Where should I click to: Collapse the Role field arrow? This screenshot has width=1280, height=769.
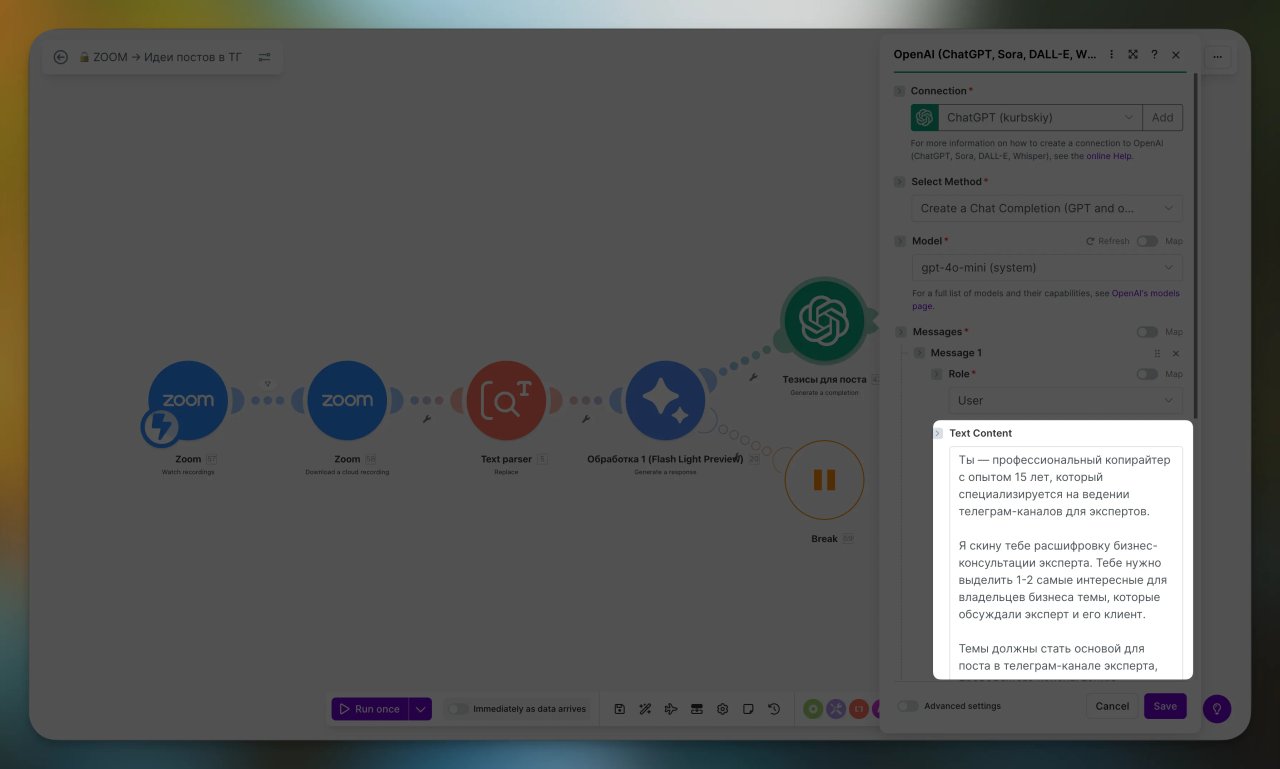pyautogui.click(x=937, y=374)
